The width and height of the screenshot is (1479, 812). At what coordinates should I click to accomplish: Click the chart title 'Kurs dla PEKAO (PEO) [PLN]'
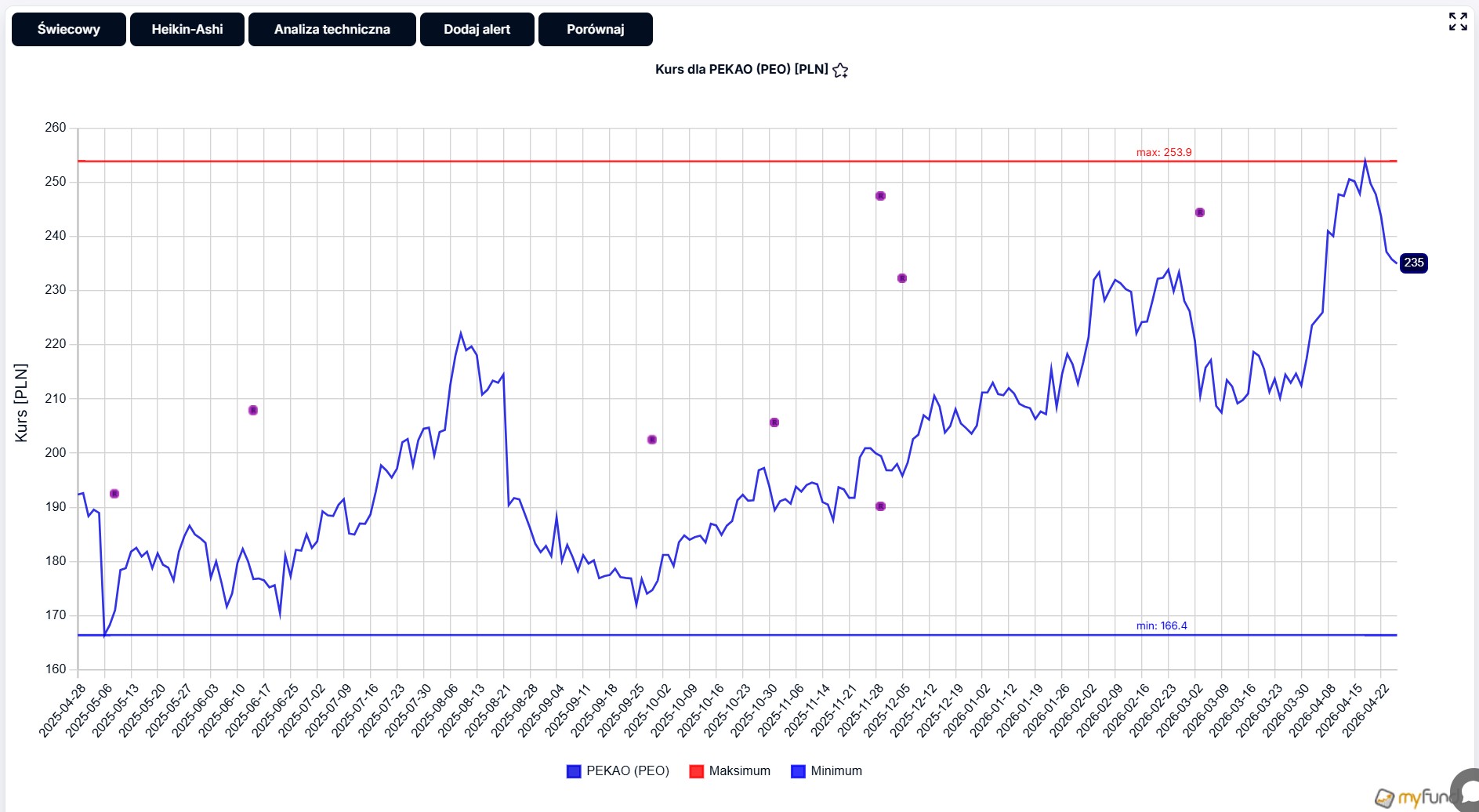tap(741, 69)
